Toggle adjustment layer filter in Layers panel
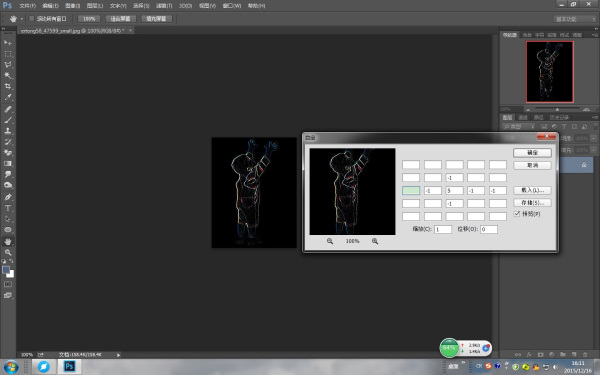Image resolution: width=600 pixels, height=375 pixels. coord(554,127)
